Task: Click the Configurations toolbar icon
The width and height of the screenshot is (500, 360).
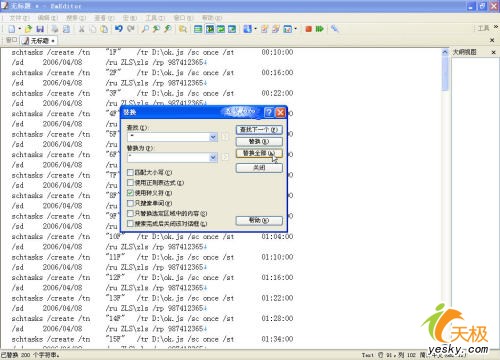Action: (247, 29)
